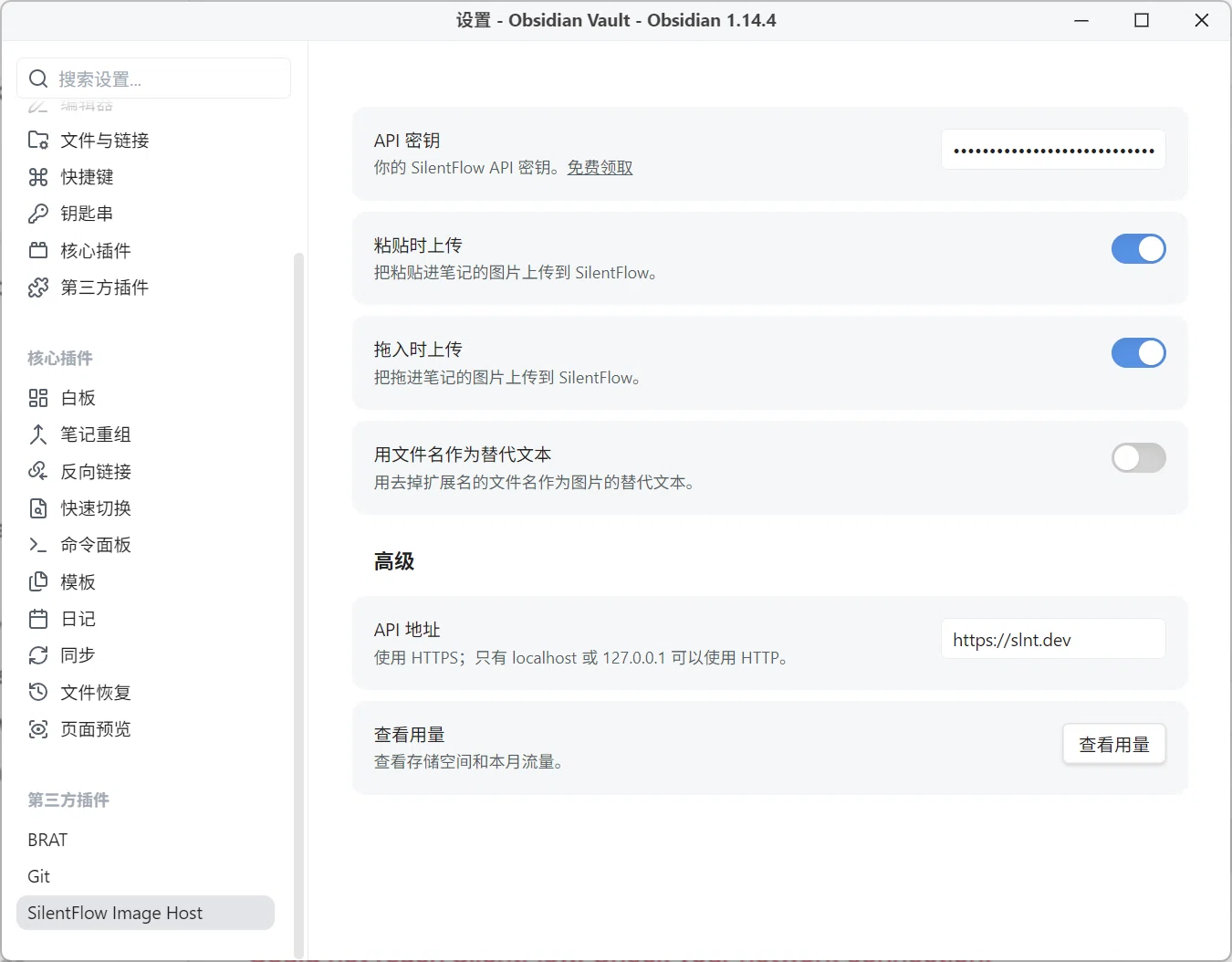The height and width of the screenshot is (962, 1232).
Task: Open 第三方插件 settings section
Action: [x=145, y=288]
